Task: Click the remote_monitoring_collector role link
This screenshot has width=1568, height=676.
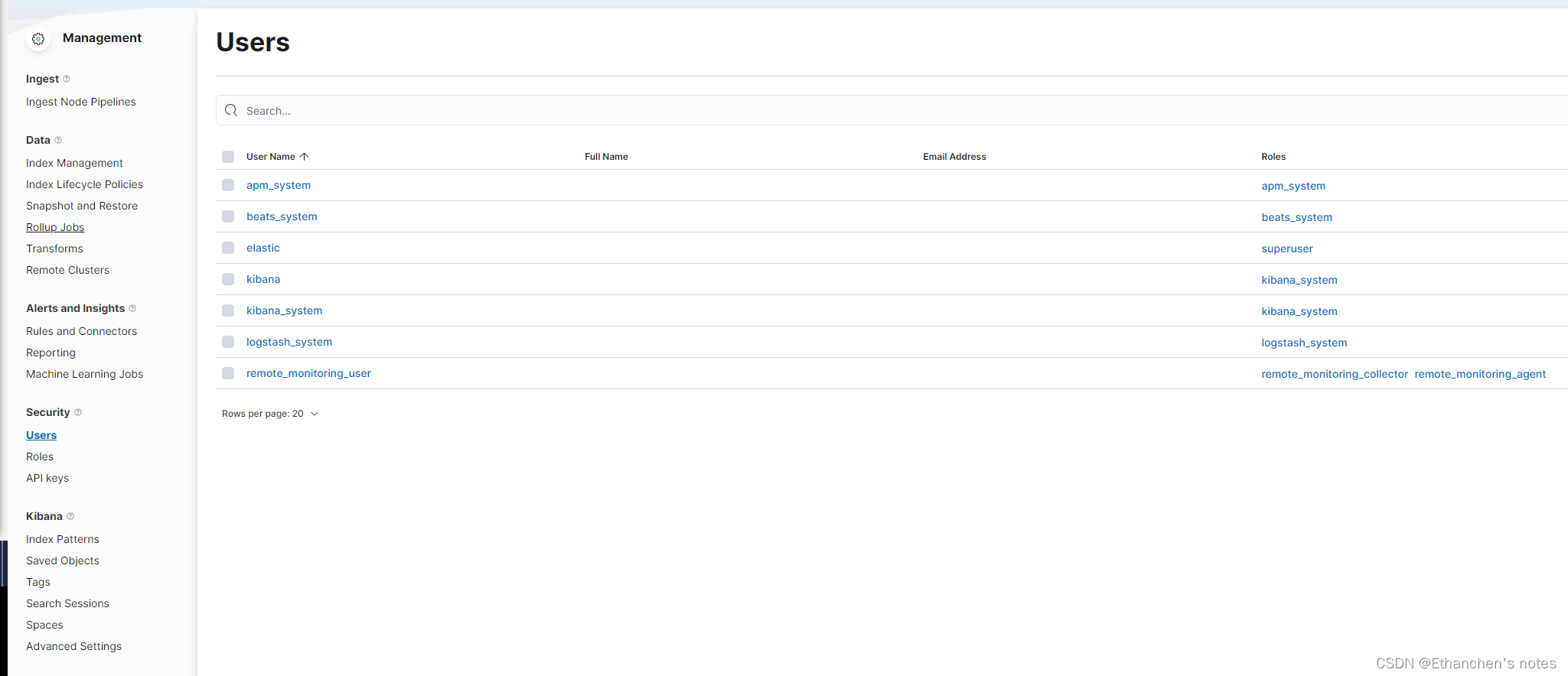Action: 1335,374
